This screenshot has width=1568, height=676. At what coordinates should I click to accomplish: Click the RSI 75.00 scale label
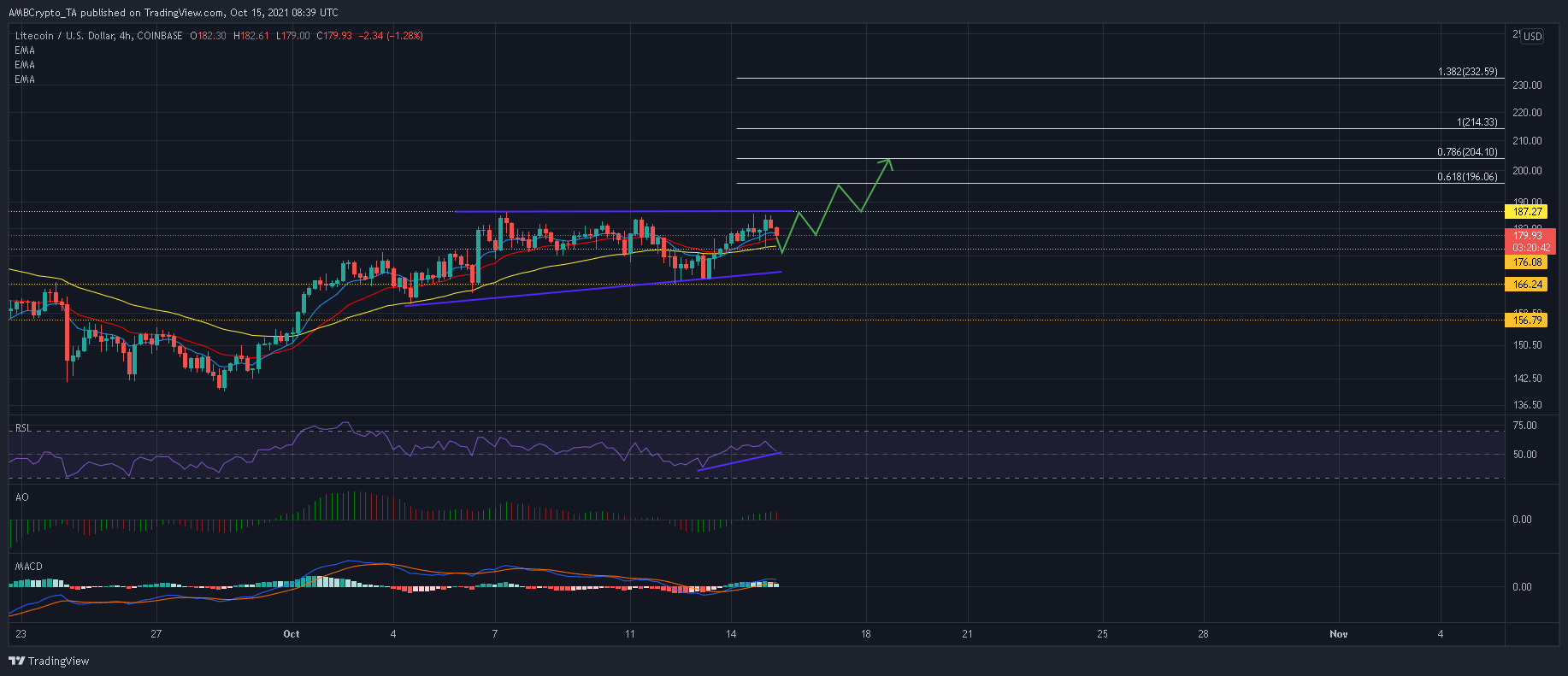click(x=1524, y=426)
